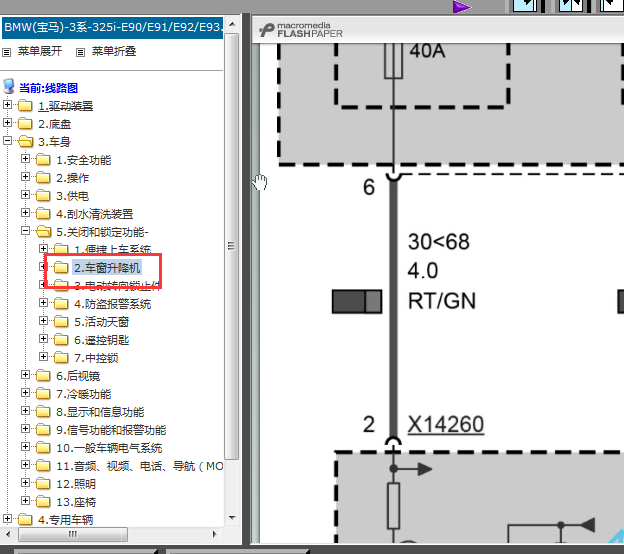Click the 30<68 wire label
Viewport: 624px width, 554px height.
click(439, 242)
